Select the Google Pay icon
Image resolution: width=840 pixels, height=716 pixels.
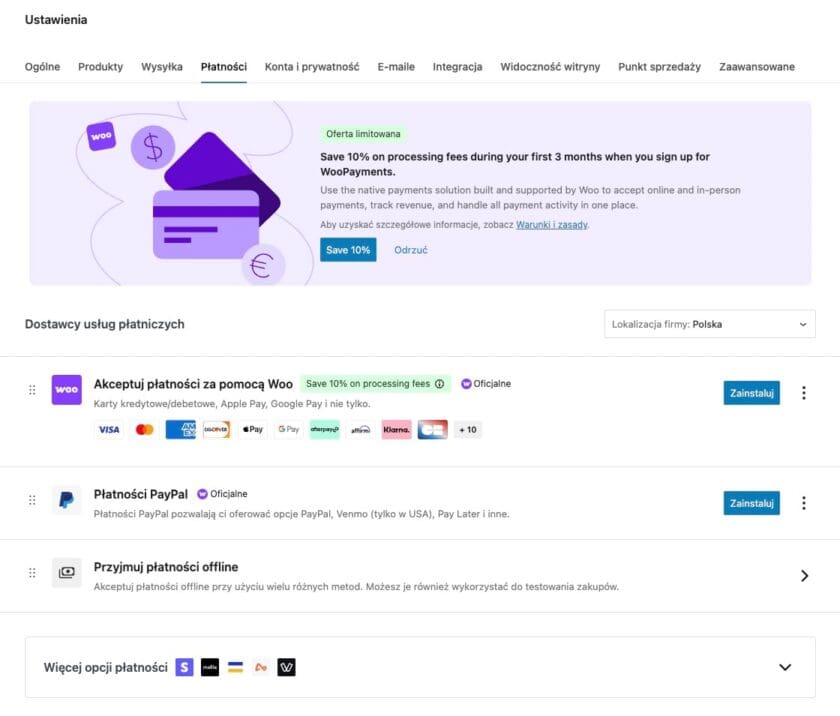pos(287,429)
